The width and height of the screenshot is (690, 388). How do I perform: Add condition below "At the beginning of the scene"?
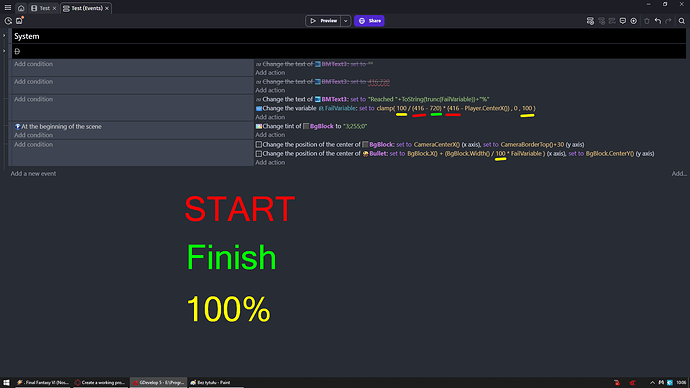pos(33,135)
